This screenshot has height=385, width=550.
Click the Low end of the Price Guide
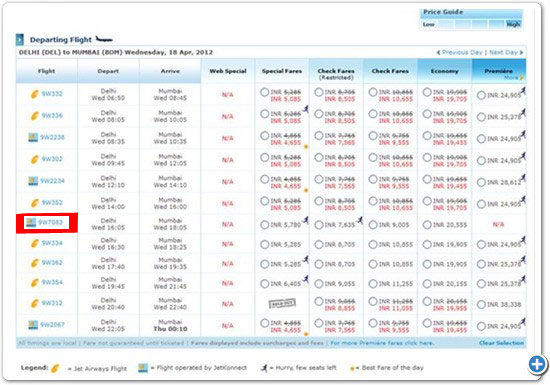[x=429, y=25]
